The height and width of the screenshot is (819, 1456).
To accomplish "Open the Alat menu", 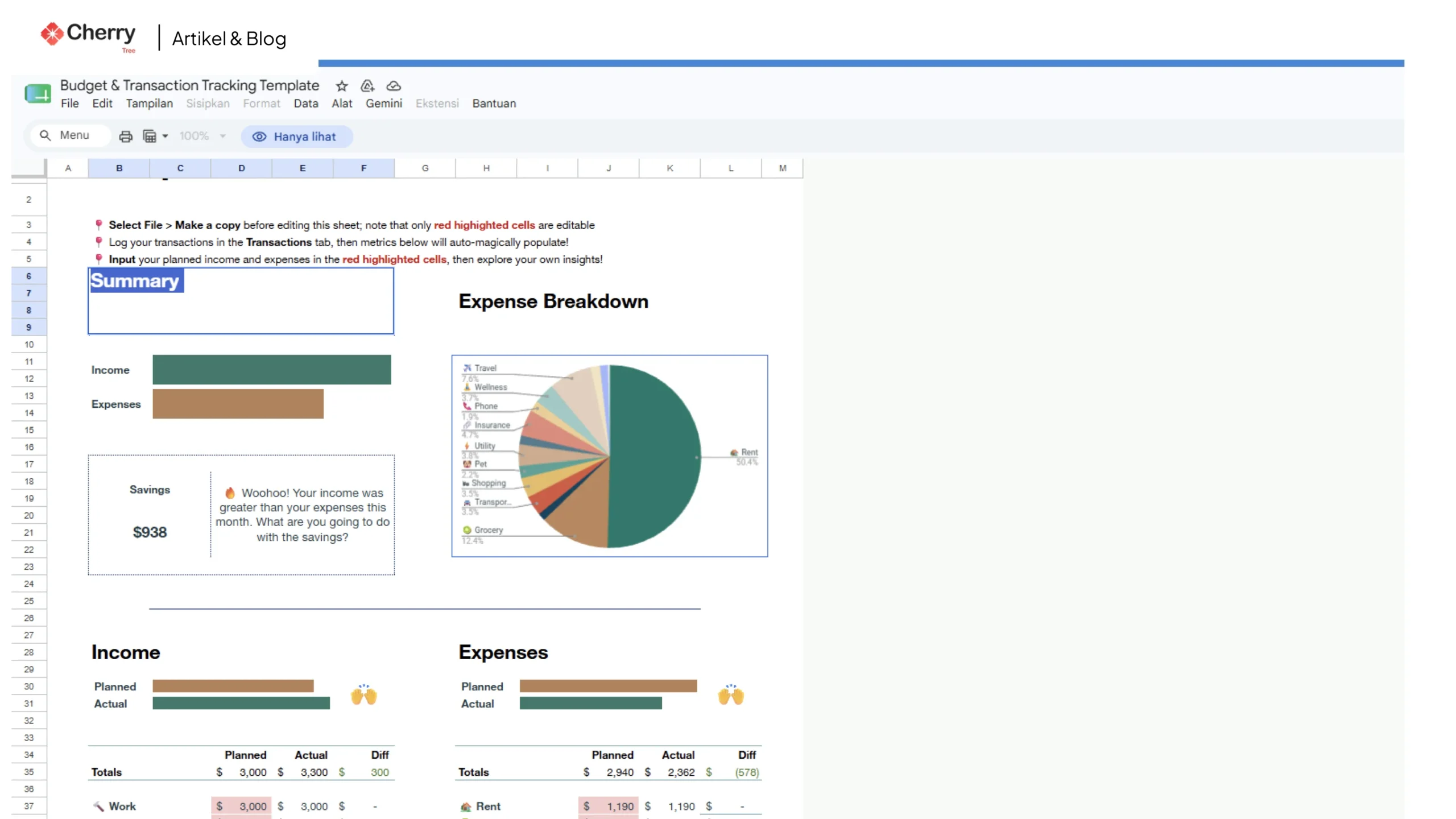I will (x=342, y=104).
